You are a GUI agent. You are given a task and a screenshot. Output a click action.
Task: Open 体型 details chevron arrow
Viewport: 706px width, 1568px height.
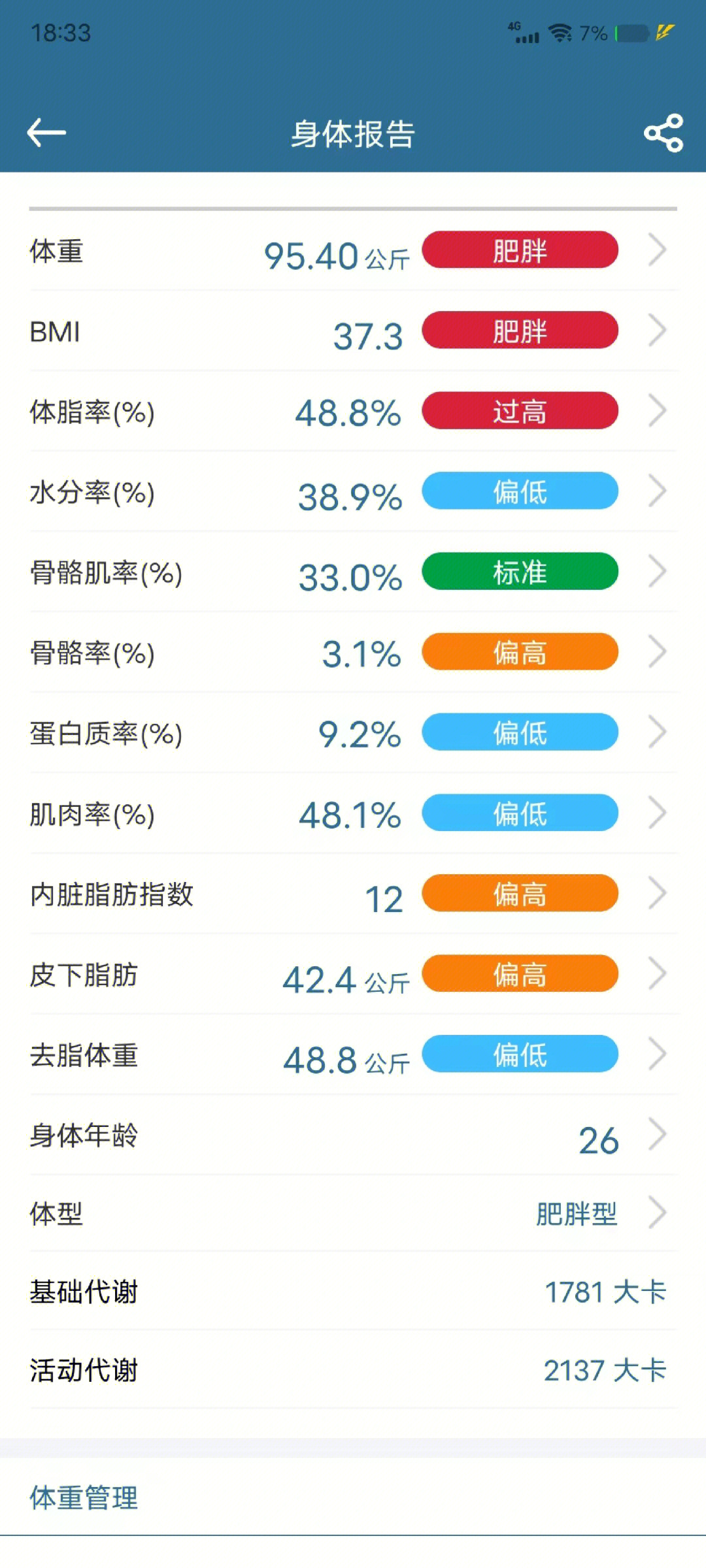pos(657,1213)
